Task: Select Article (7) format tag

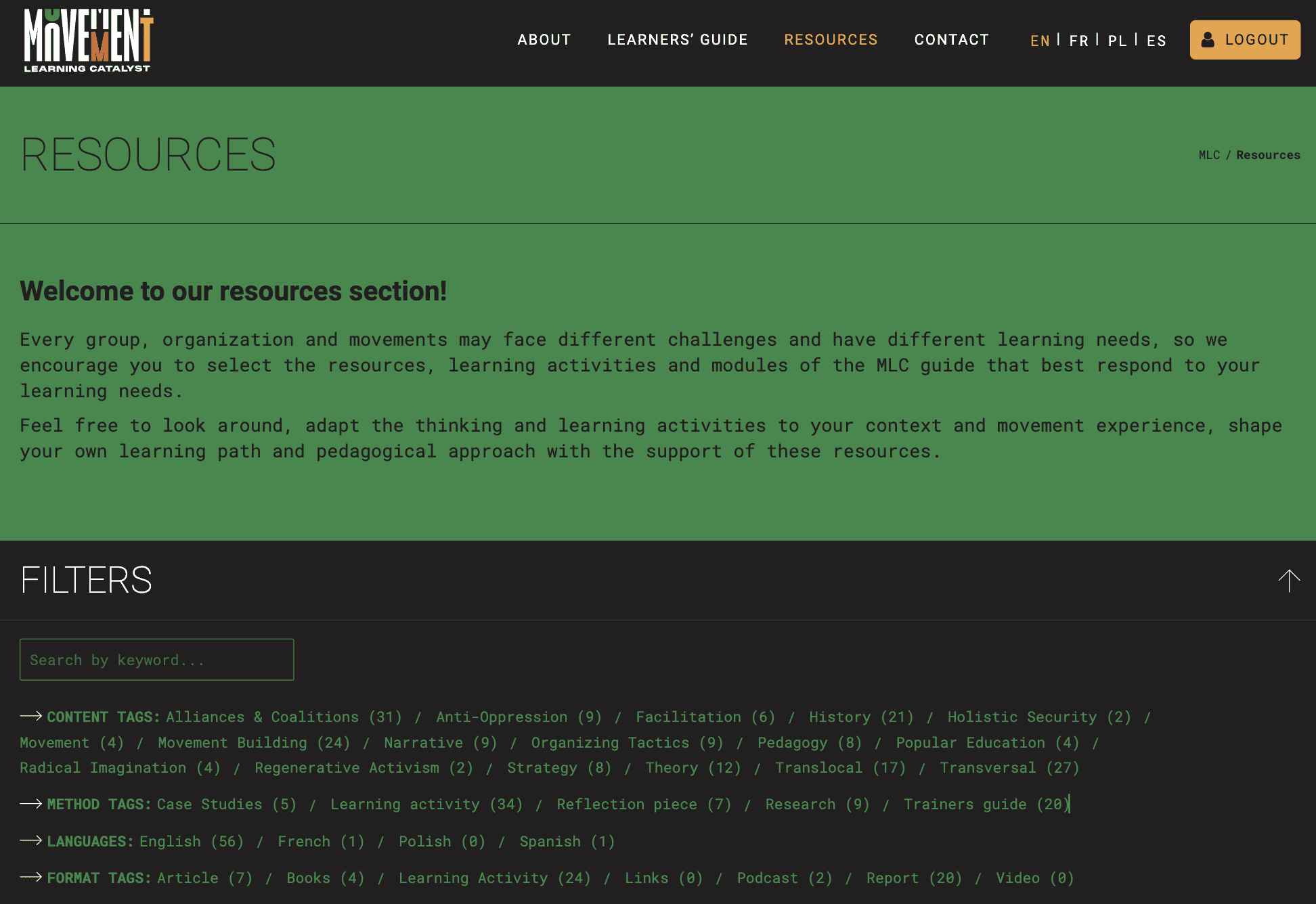Action: (205, 878)
